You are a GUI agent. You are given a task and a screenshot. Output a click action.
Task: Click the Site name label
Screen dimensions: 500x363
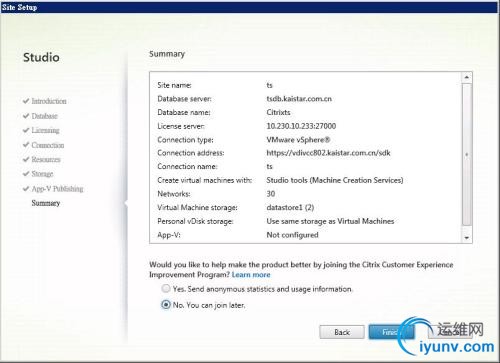(174, 85)
